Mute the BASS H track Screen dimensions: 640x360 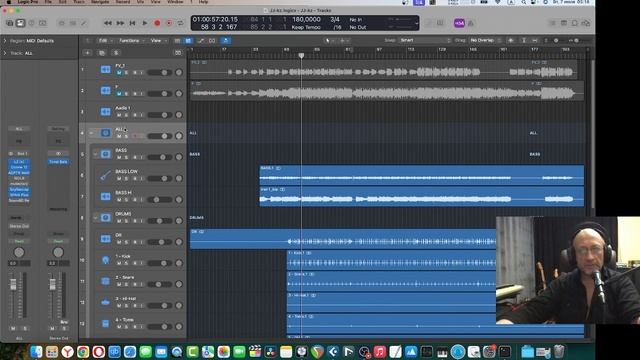119,200
